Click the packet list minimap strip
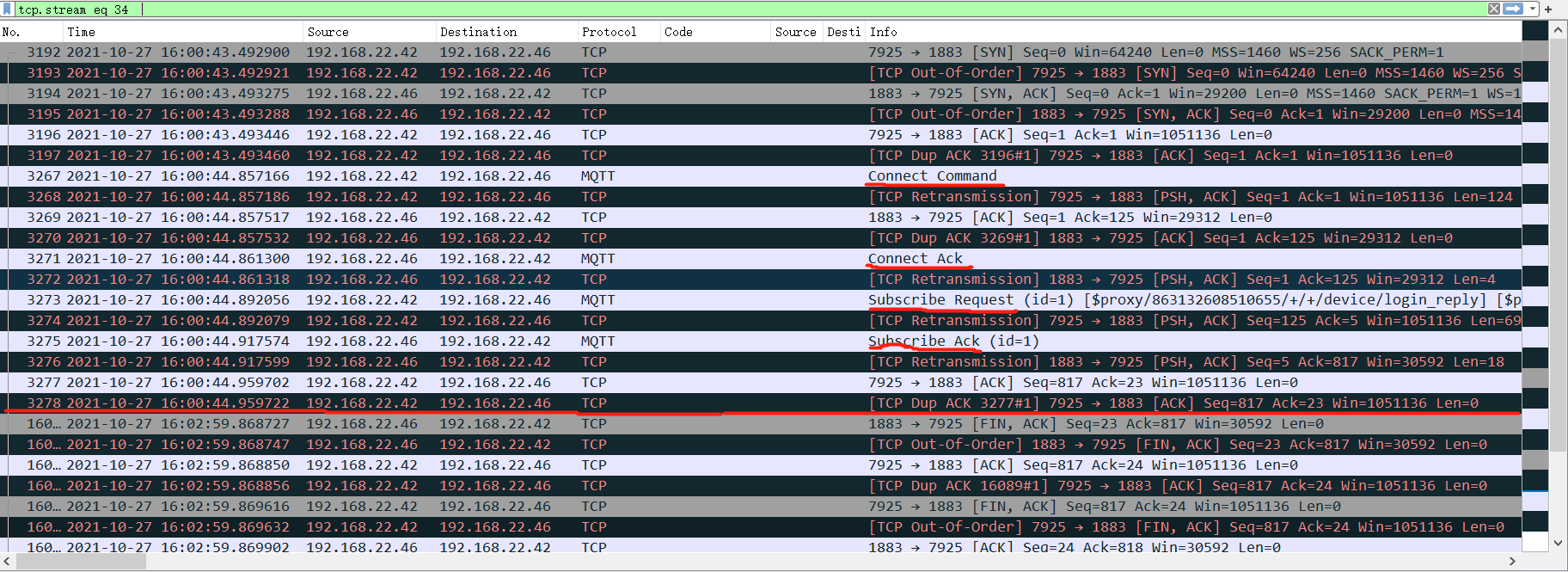1568x572 pixels. coord(1534,288)
